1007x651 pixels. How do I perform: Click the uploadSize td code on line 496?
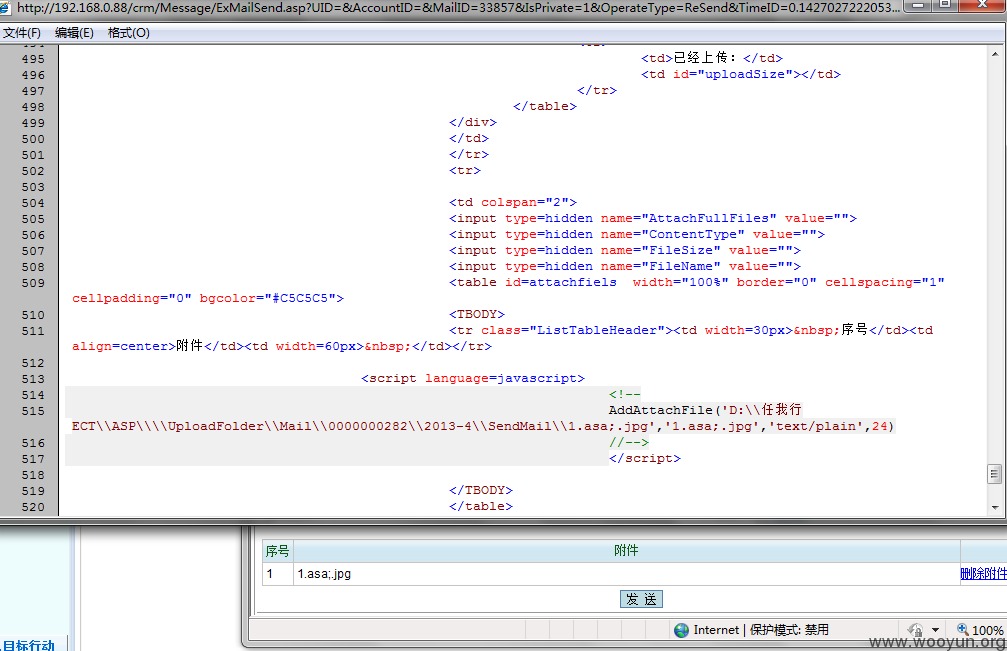tap(740, 74)
